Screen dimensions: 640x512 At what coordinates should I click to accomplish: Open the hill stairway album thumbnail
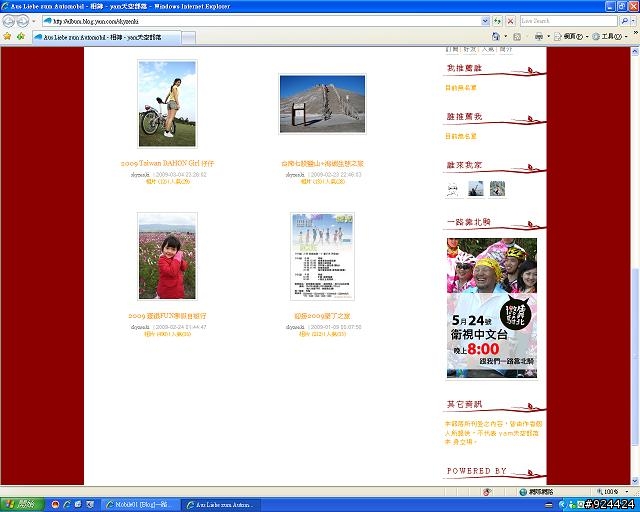pos(322,104)
